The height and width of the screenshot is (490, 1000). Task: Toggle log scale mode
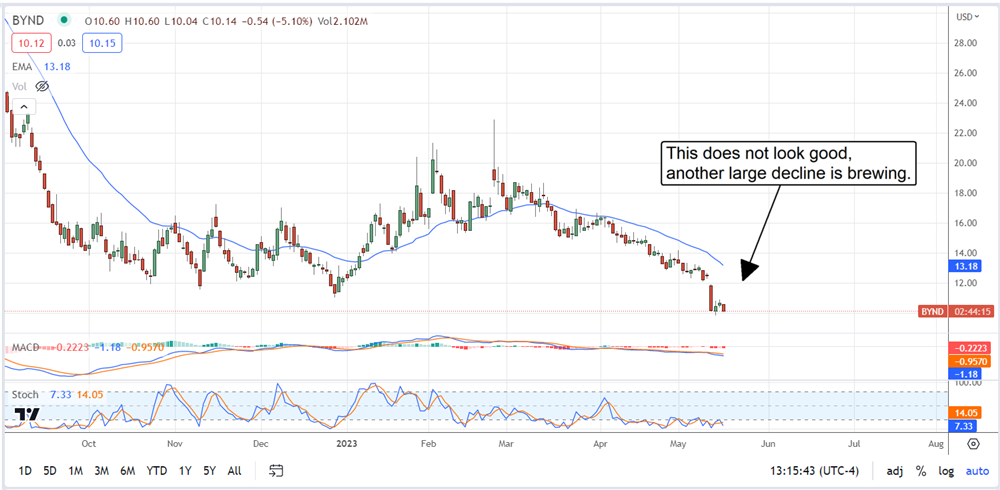coord(945,471)
